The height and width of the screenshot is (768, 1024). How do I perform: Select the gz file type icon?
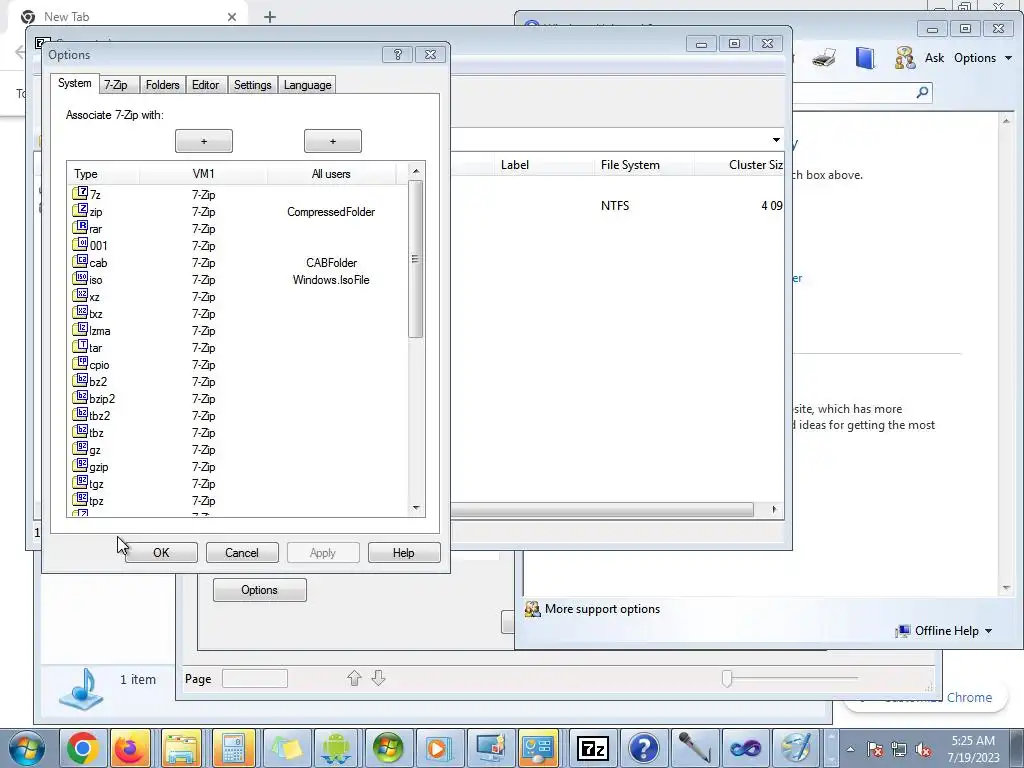[80, 449]
